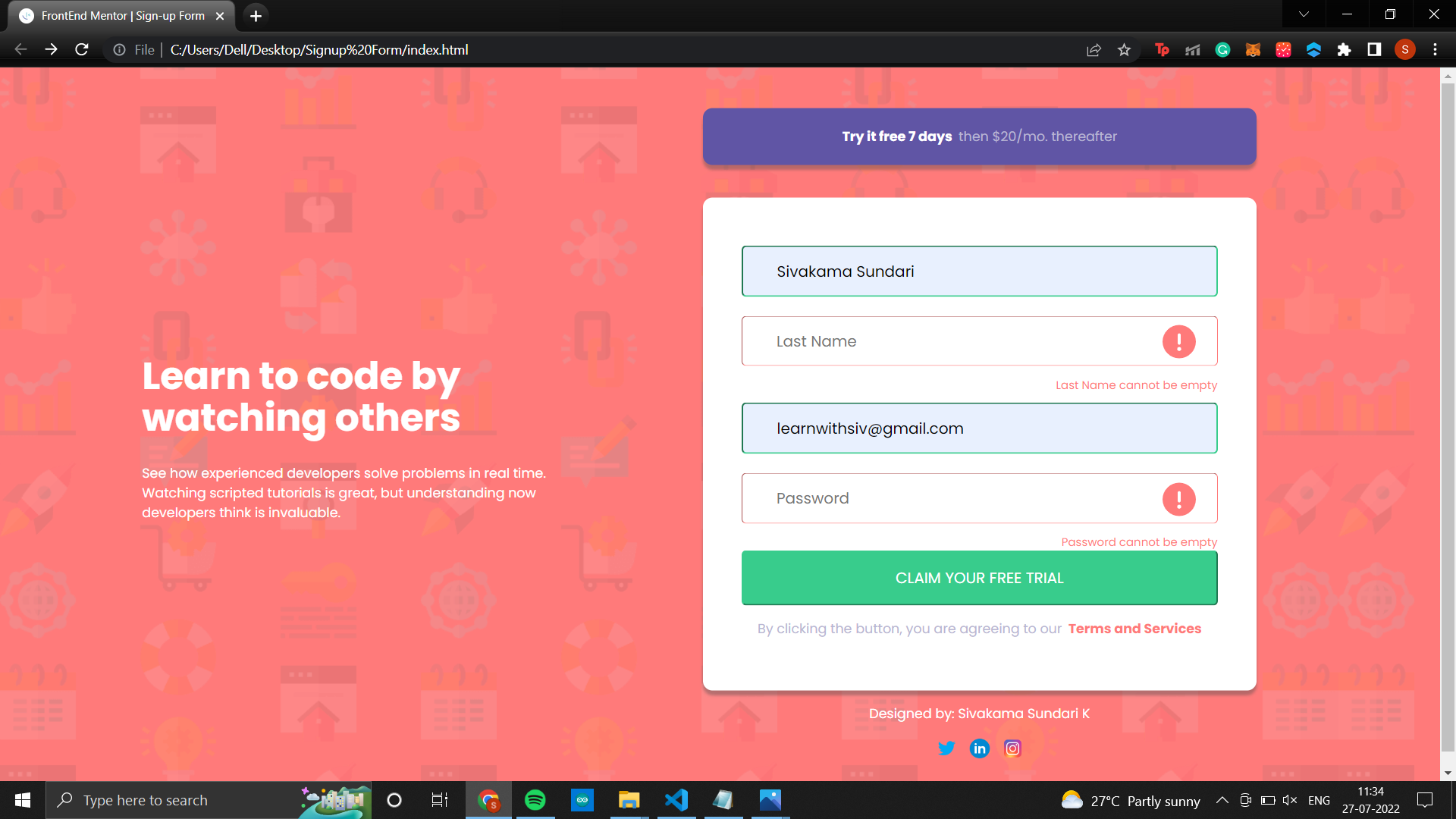Click the CLAIM YOUR FREE TRIAL button
The image size is (1456, 819).
click(x=979, y=578)
